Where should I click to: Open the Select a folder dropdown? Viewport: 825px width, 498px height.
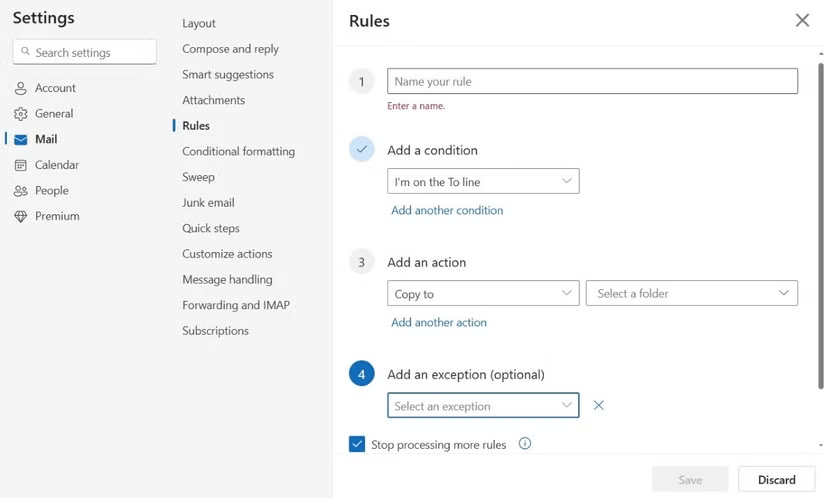[x=691, y=293]
